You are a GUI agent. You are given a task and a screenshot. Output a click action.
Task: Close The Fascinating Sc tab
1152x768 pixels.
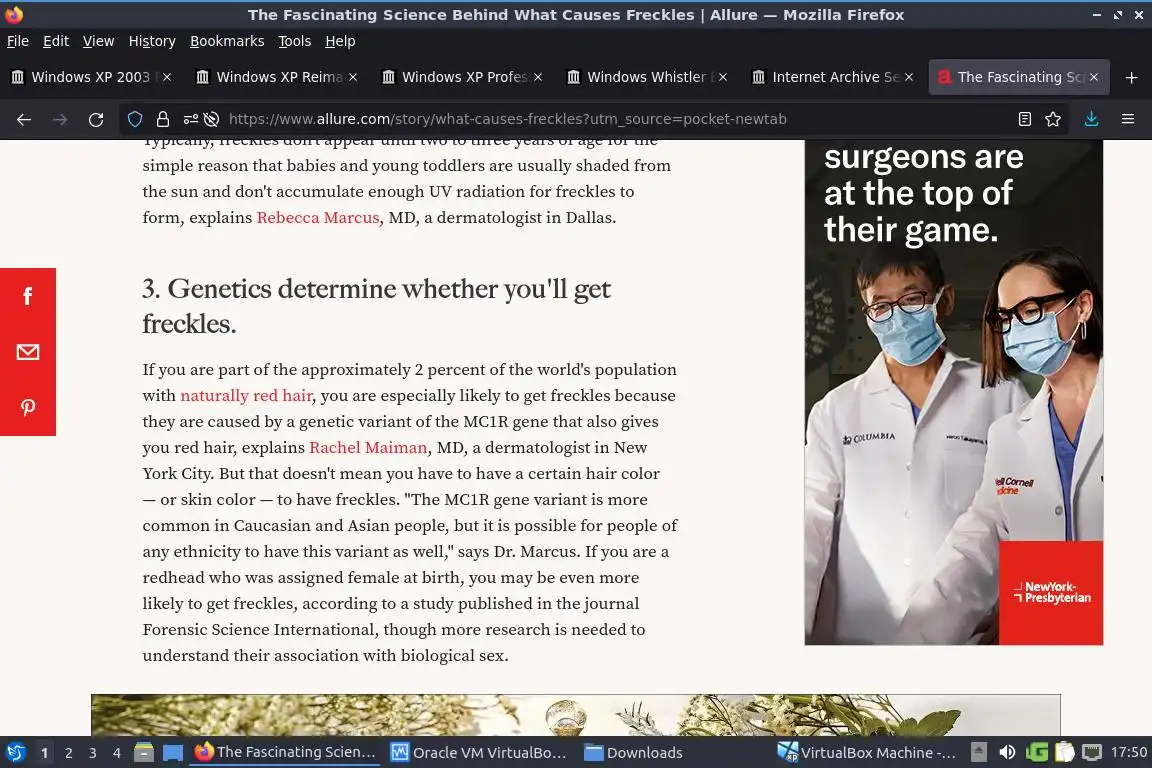[x=1094, y=77]
